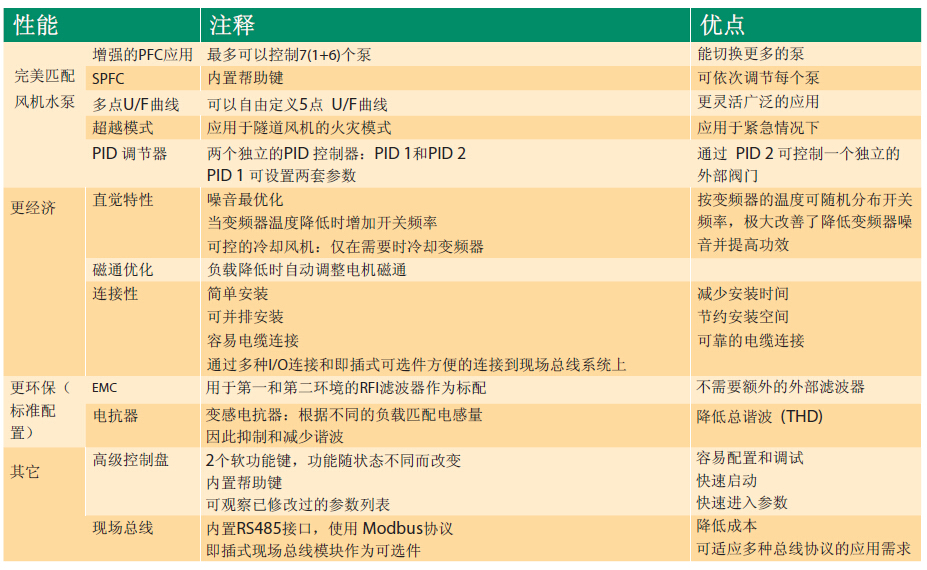This screenshot has height=570, width=927.
Task: Click 快速启动 text
Action: 727,481
